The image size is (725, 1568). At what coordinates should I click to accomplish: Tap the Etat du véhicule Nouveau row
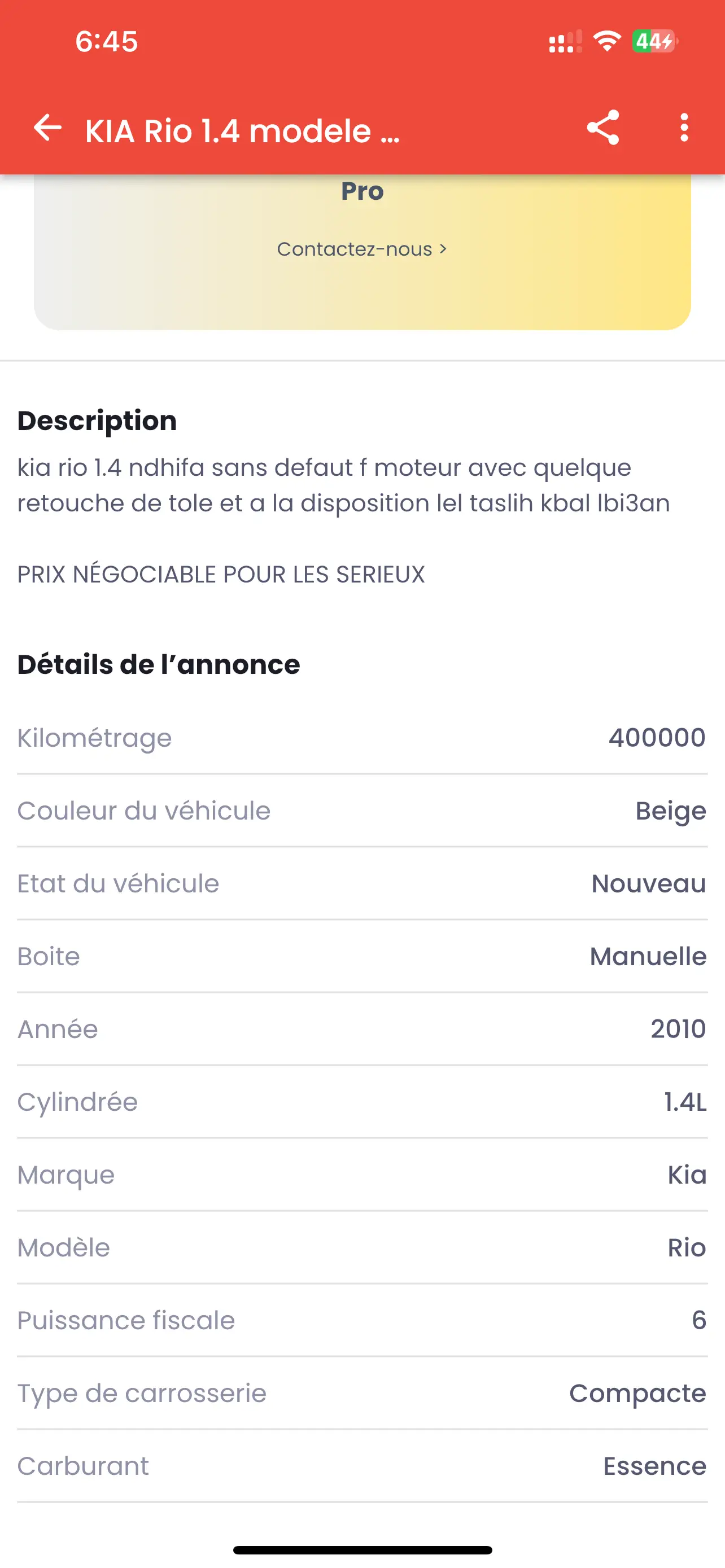[362, 883]
